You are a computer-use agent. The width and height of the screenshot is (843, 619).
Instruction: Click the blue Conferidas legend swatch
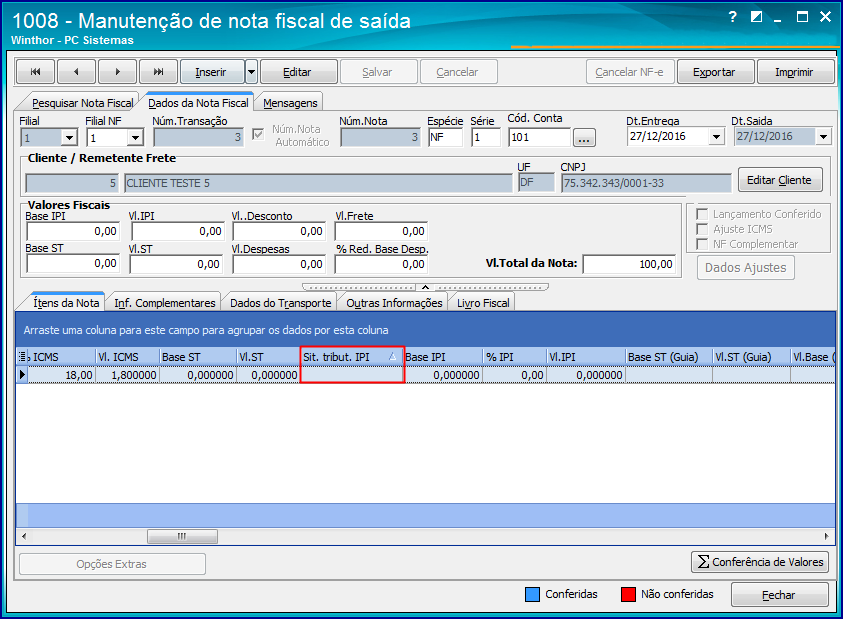(x=532, y=594)
